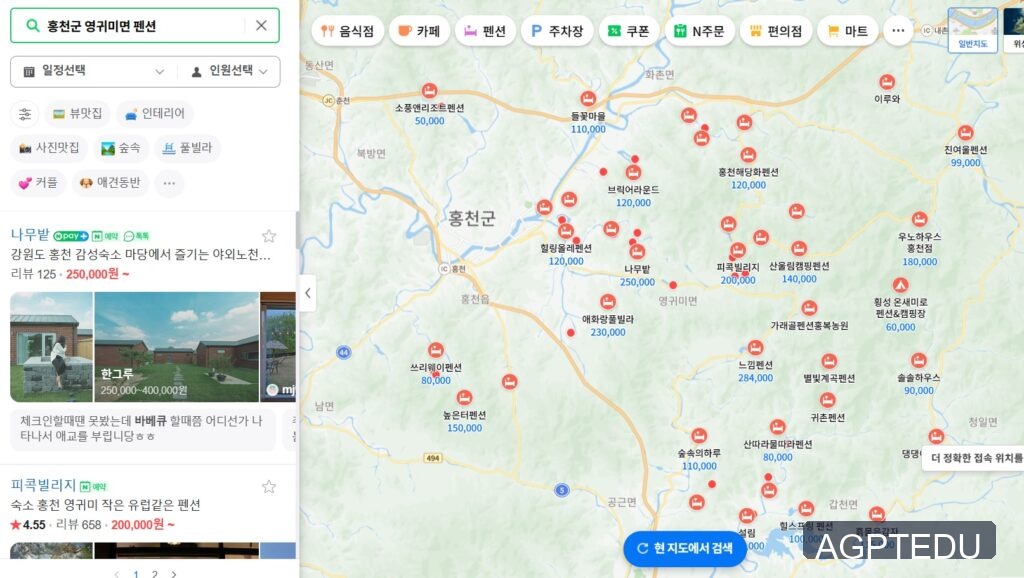Click the 느낌펜션 284,000 price label

(756, 378)
